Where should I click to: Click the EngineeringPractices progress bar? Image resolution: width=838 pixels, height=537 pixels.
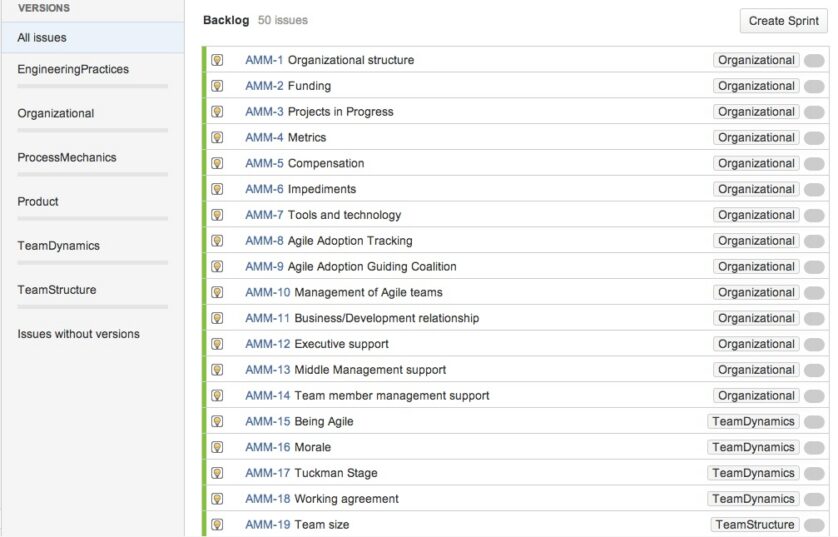coord(92,86)
